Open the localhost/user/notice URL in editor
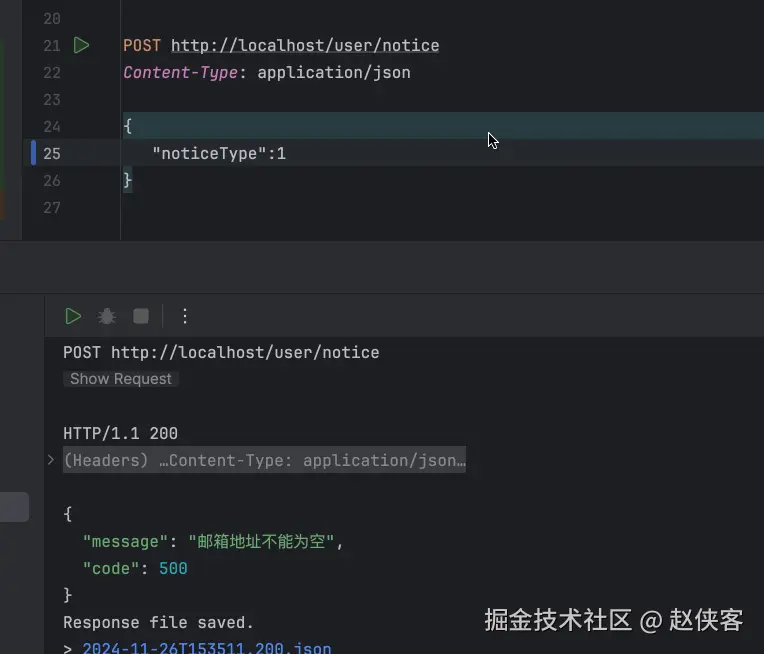Image resolution: width=764 pixels, height=654 pixels. 305,46
